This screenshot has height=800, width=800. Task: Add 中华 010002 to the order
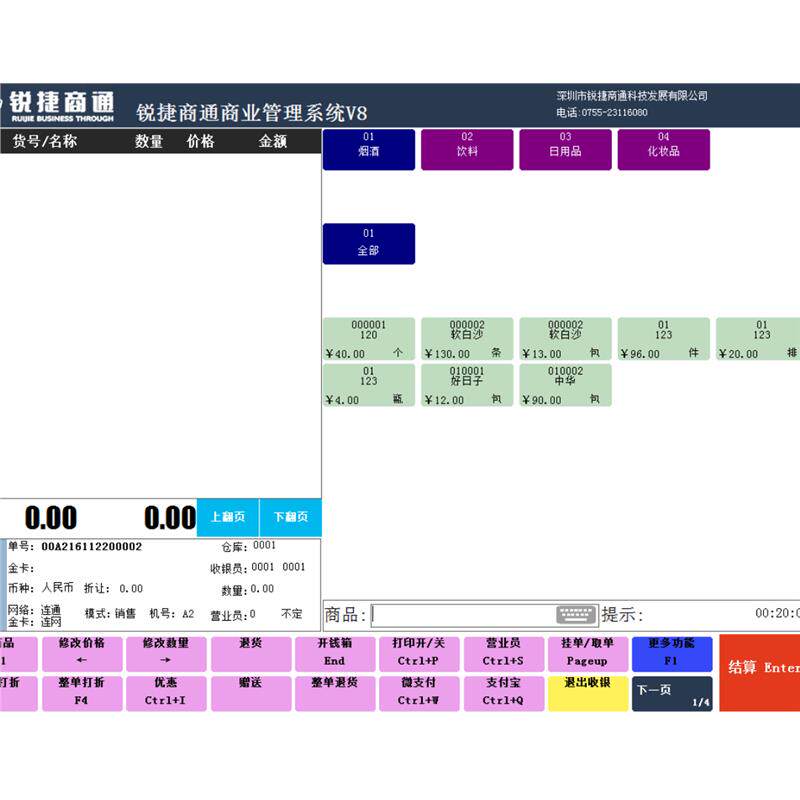coord(565,385)
